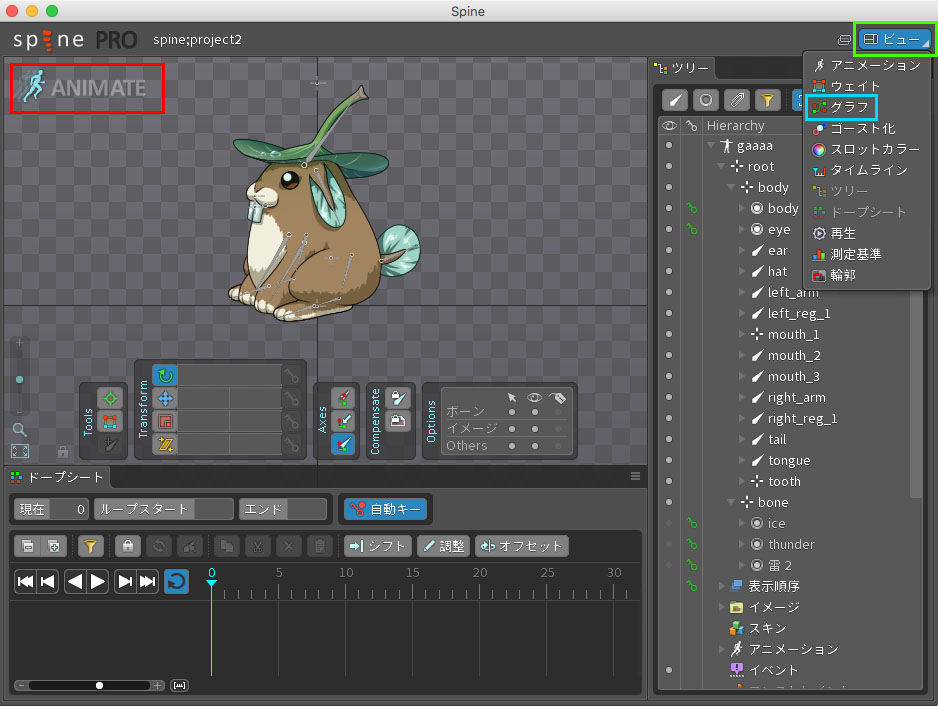Click the オフセット offset button
Screen dimensions: 938x706
(522, 546)
